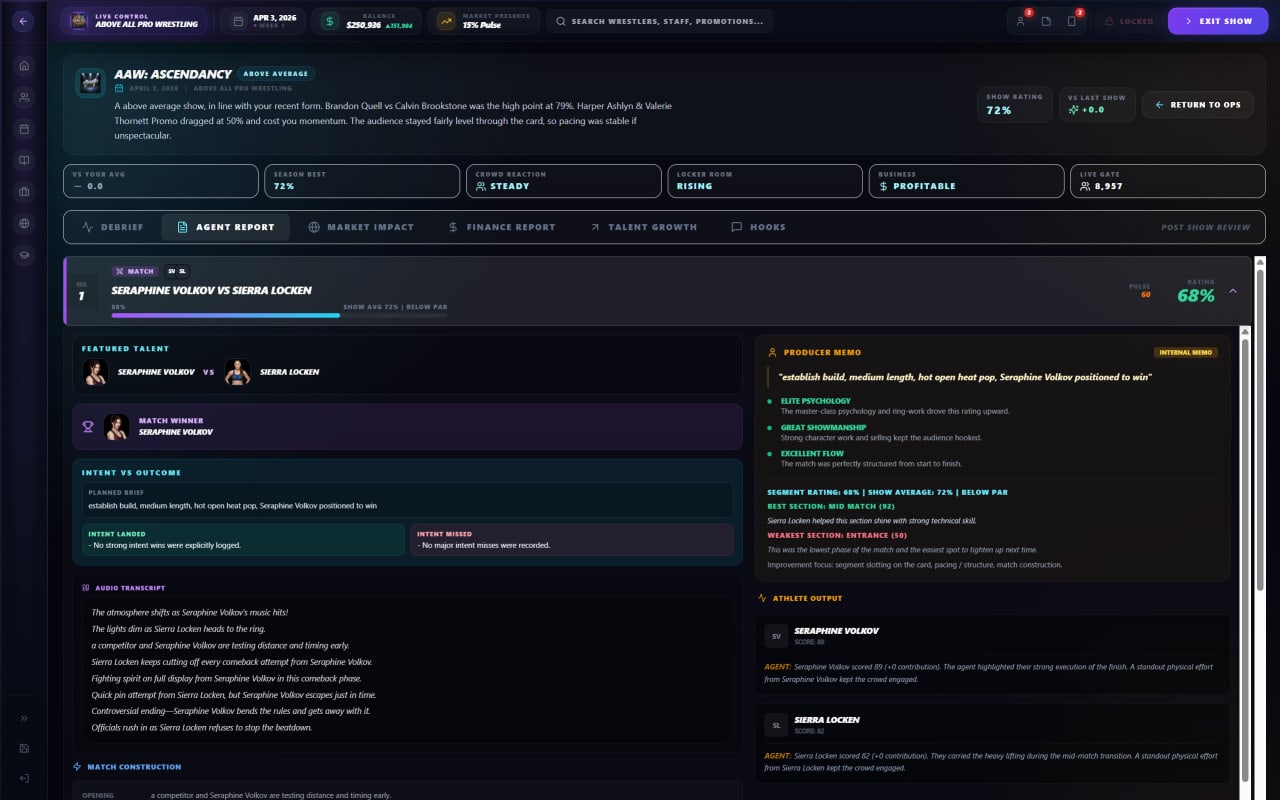1280x800 pixels.
Task: Click the Vs Your Avg stat card
Action: tap(161, 181)
